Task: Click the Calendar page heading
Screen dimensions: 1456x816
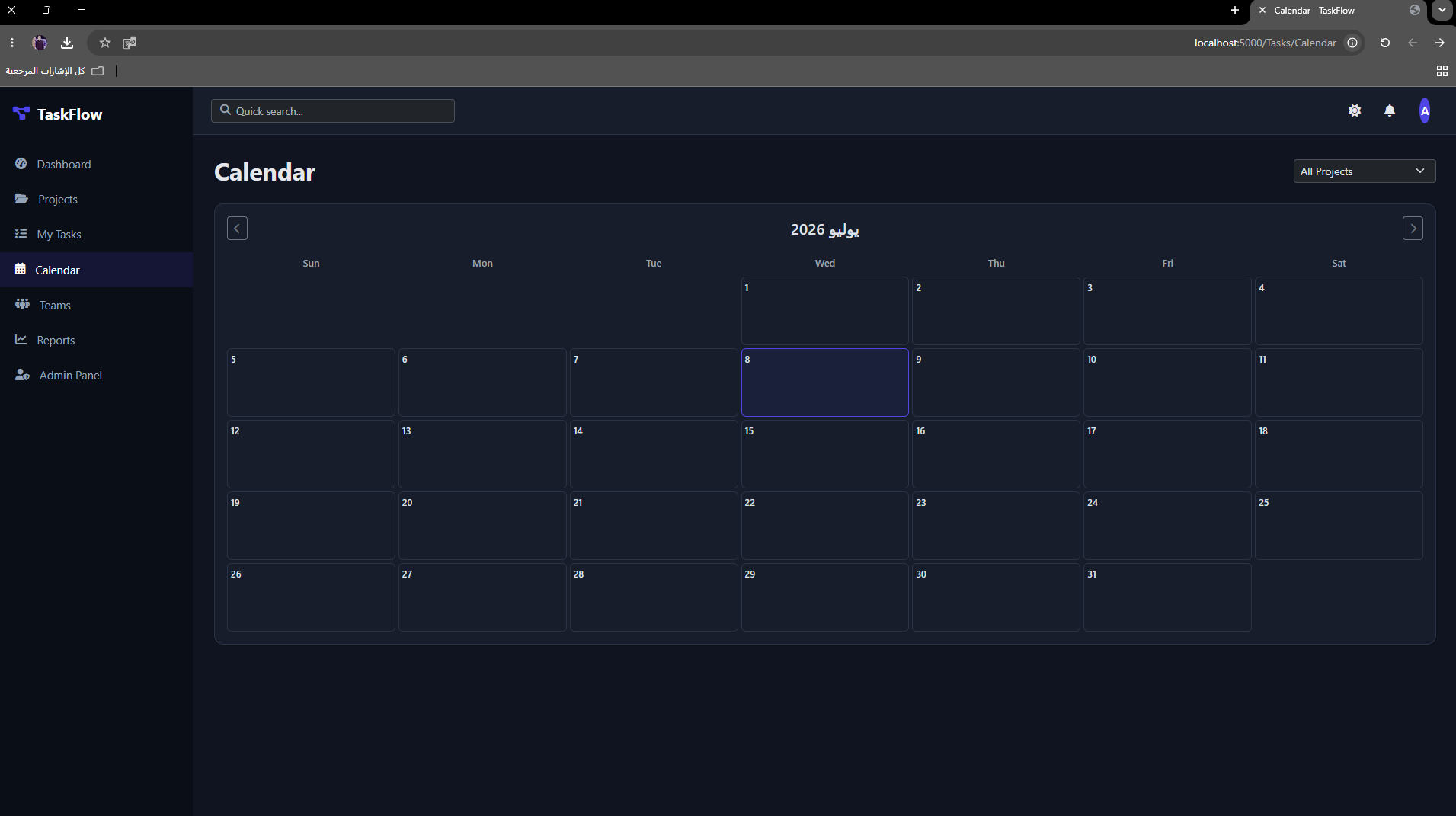Action: click(x=264, y=172)
